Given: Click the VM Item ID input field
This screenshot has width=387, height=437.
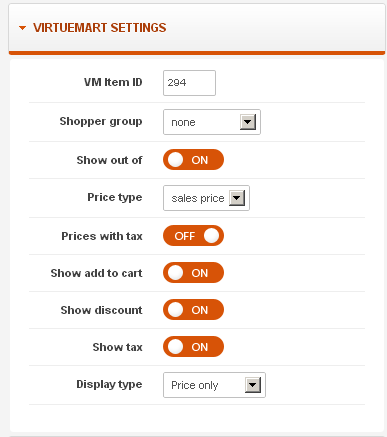Looking at the screenshot, I should point(189,83).
